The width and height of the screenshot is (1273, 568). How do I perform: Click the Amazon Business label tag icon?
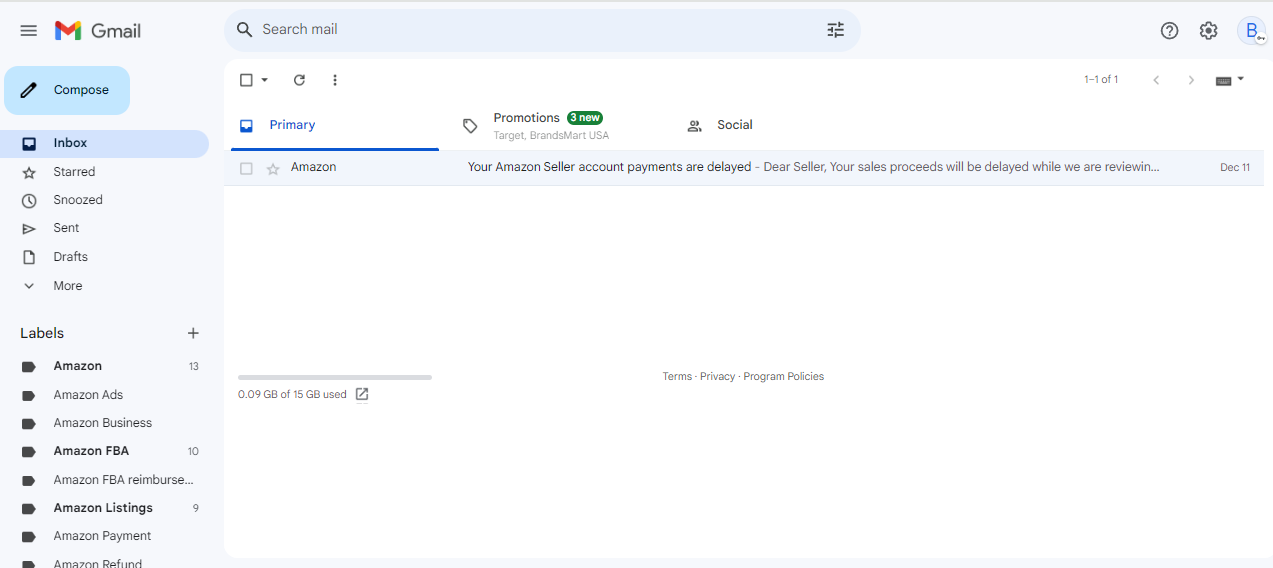[x=29, y=423]
